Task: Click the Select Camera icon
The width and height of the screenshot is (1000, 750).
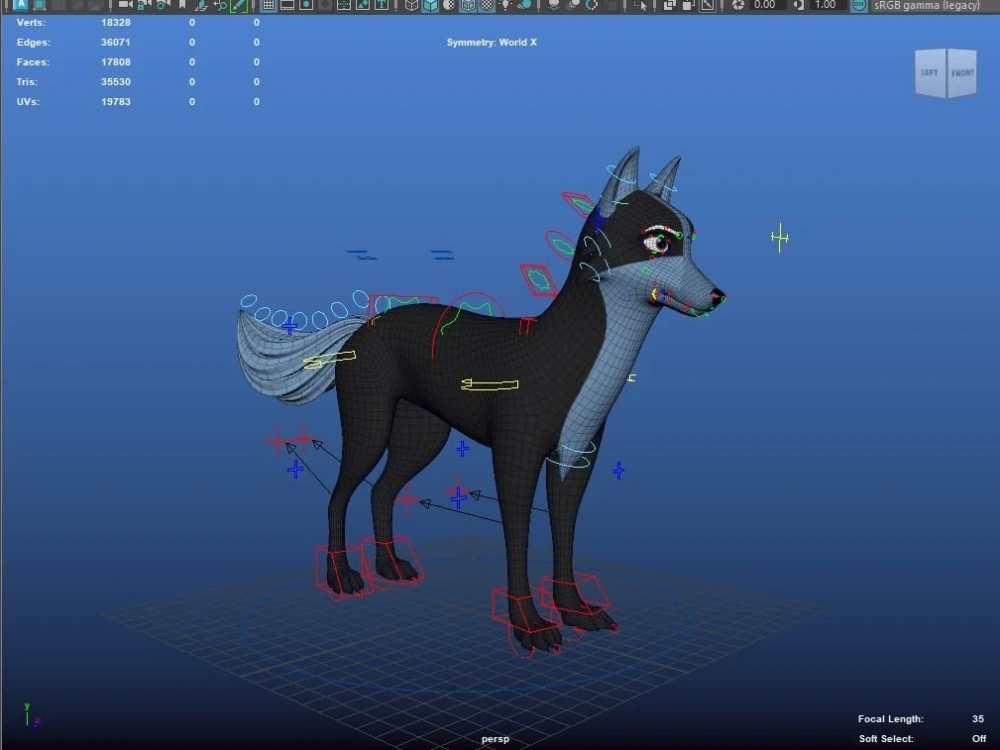Action: pos(126,4)
